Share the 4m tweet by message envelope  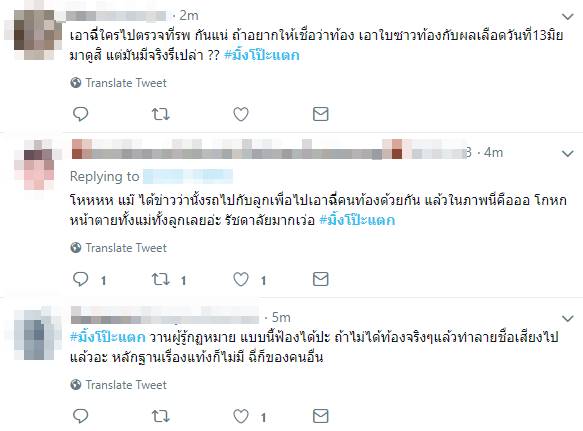pos(321,279)
